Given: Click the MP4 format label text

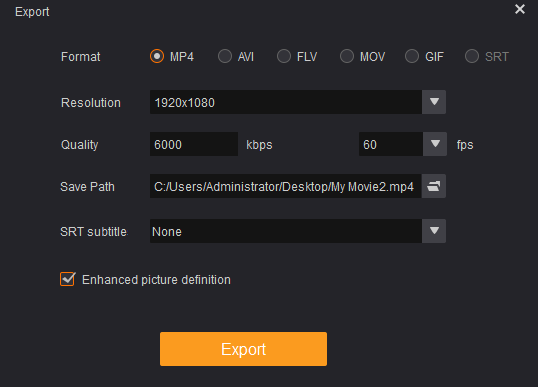Looking at the screenshot, I should click(x=182, y=57).
